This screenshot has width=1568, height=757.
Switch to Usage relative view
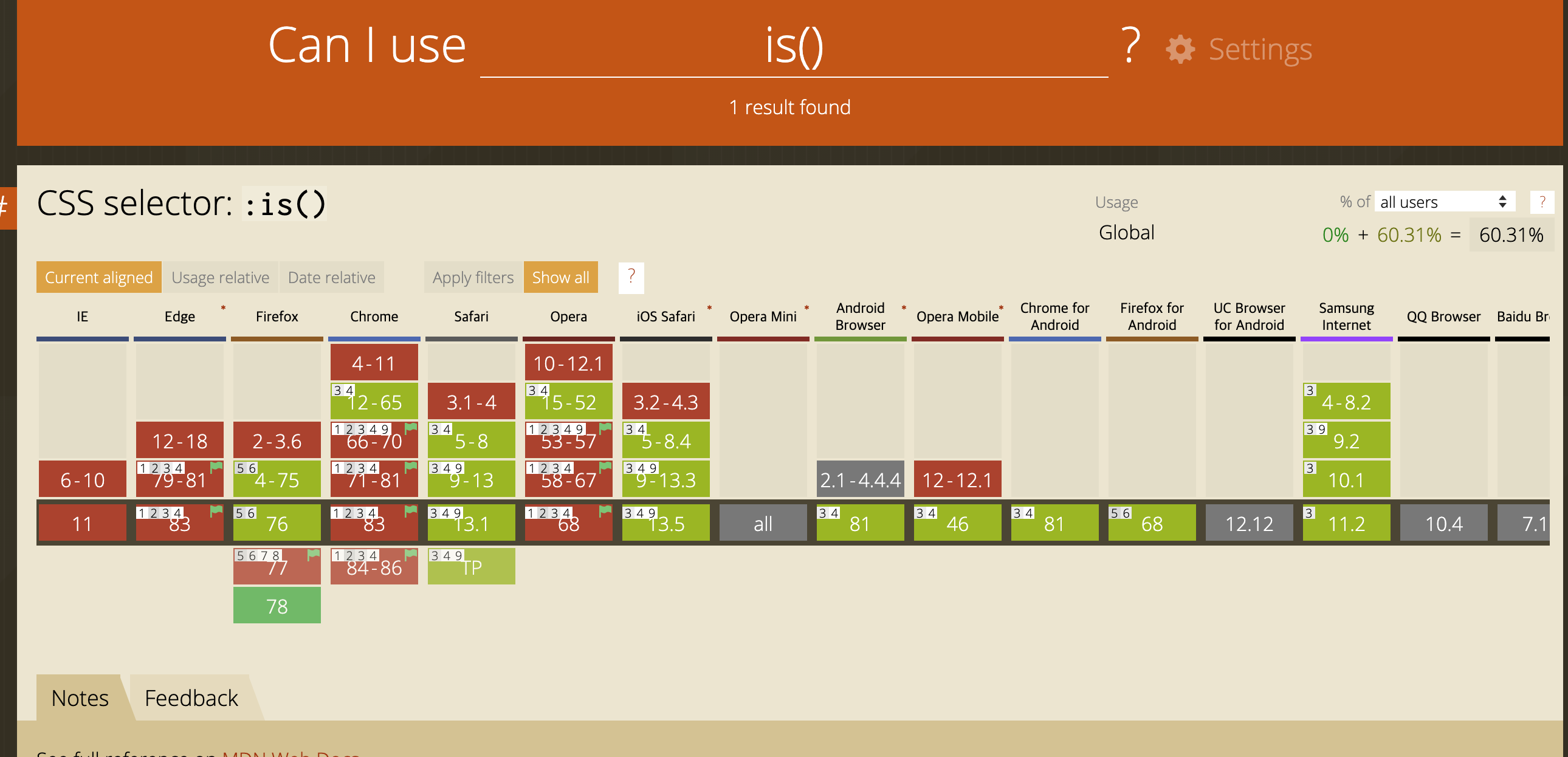point(220,278)
